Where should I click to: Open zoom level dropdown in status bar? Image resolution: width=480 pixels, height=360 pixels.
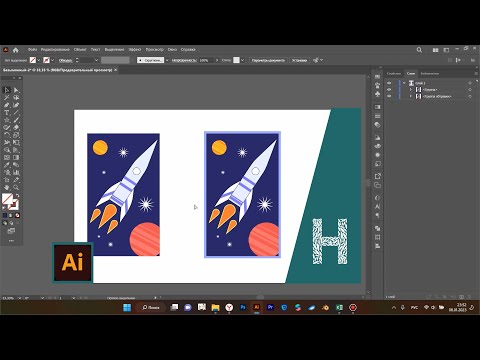[x=19, y=298]
